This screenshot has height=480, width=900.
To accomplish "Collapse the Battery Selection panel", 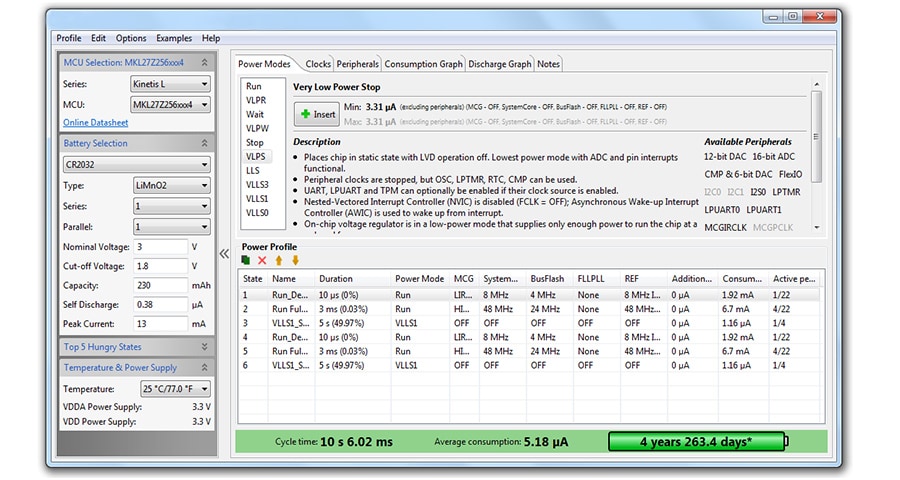I will tap(204, 144).
